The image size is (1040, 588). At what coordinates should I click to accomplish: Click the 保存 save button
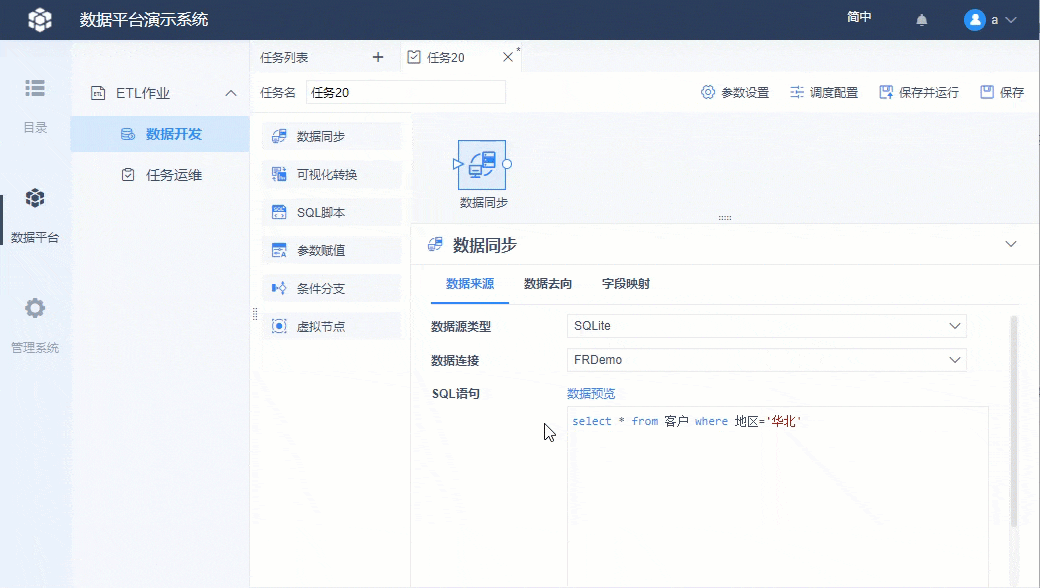pyautogui.click(x=1002, y=93)
